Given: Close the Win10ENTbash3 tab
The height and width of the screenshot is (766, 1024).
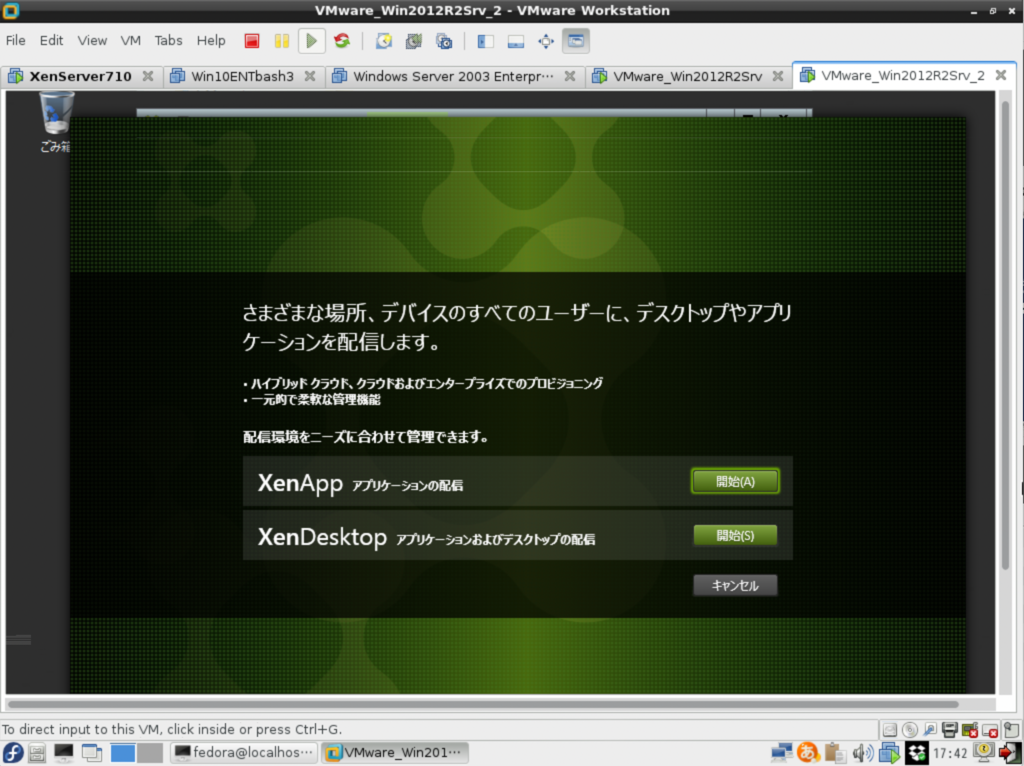Looking at the screenshot, I should (310, 76).
